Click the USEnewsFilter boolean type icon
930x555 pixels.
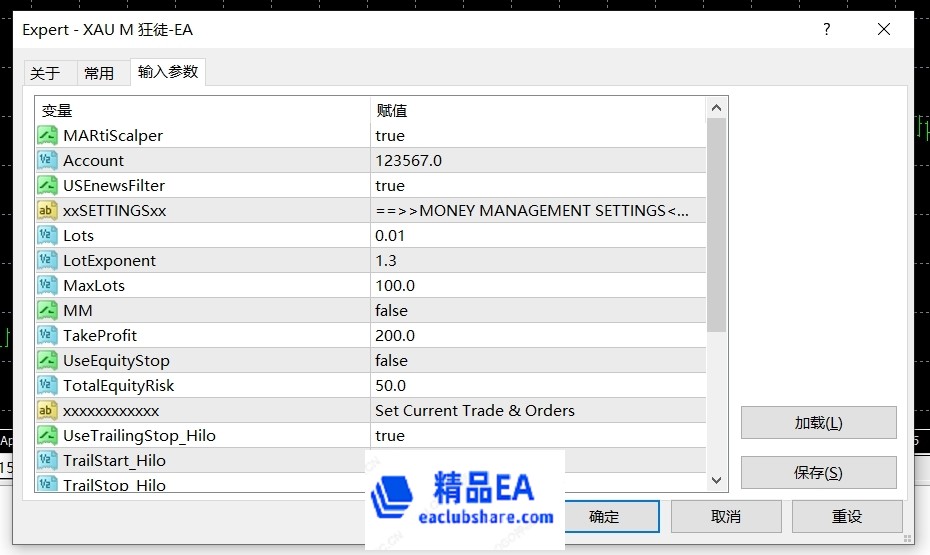pos(47,185)
